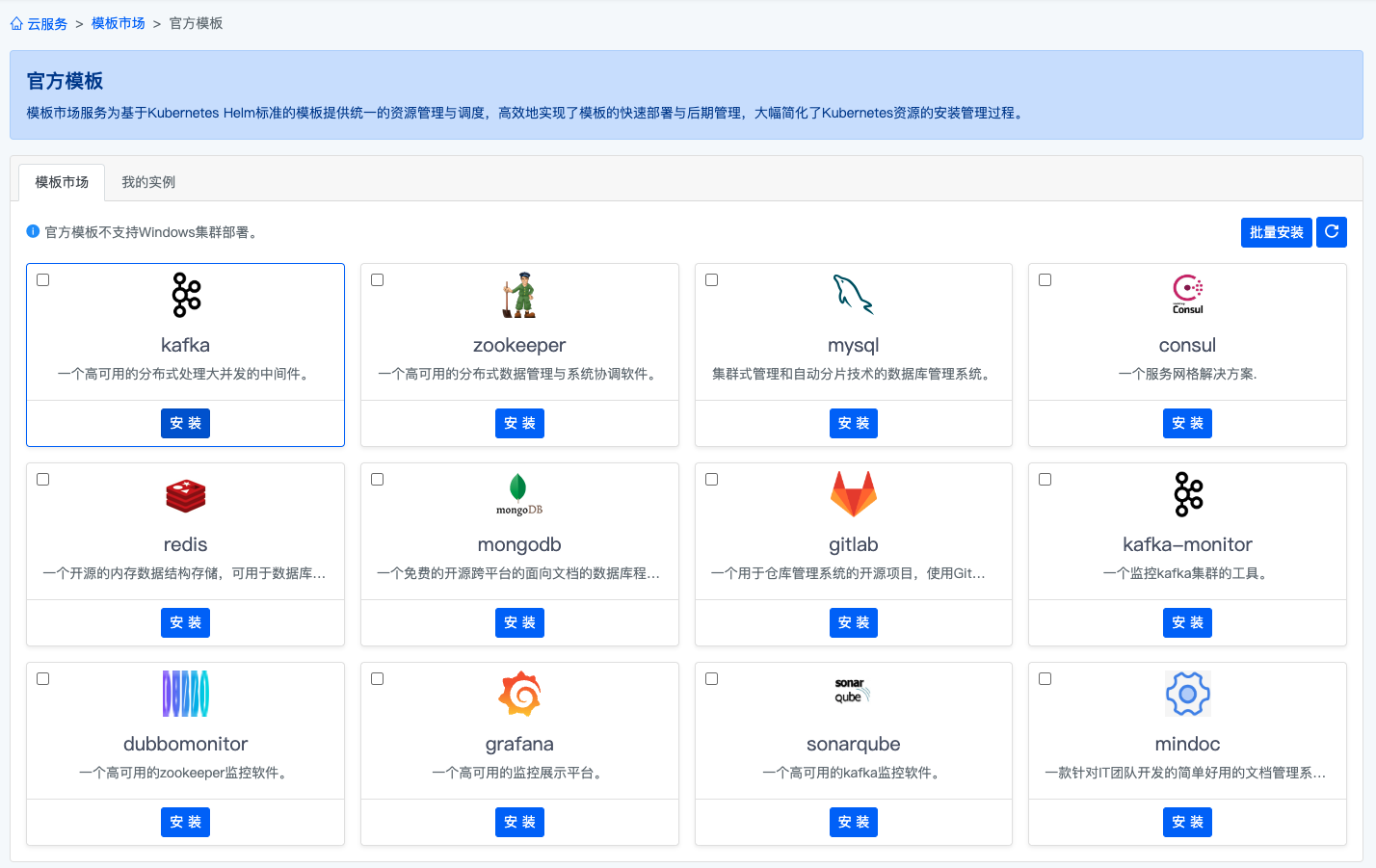Install the dubbomonitor template
The width and height of the screenshot is (1376, 868).
(186, 822)
